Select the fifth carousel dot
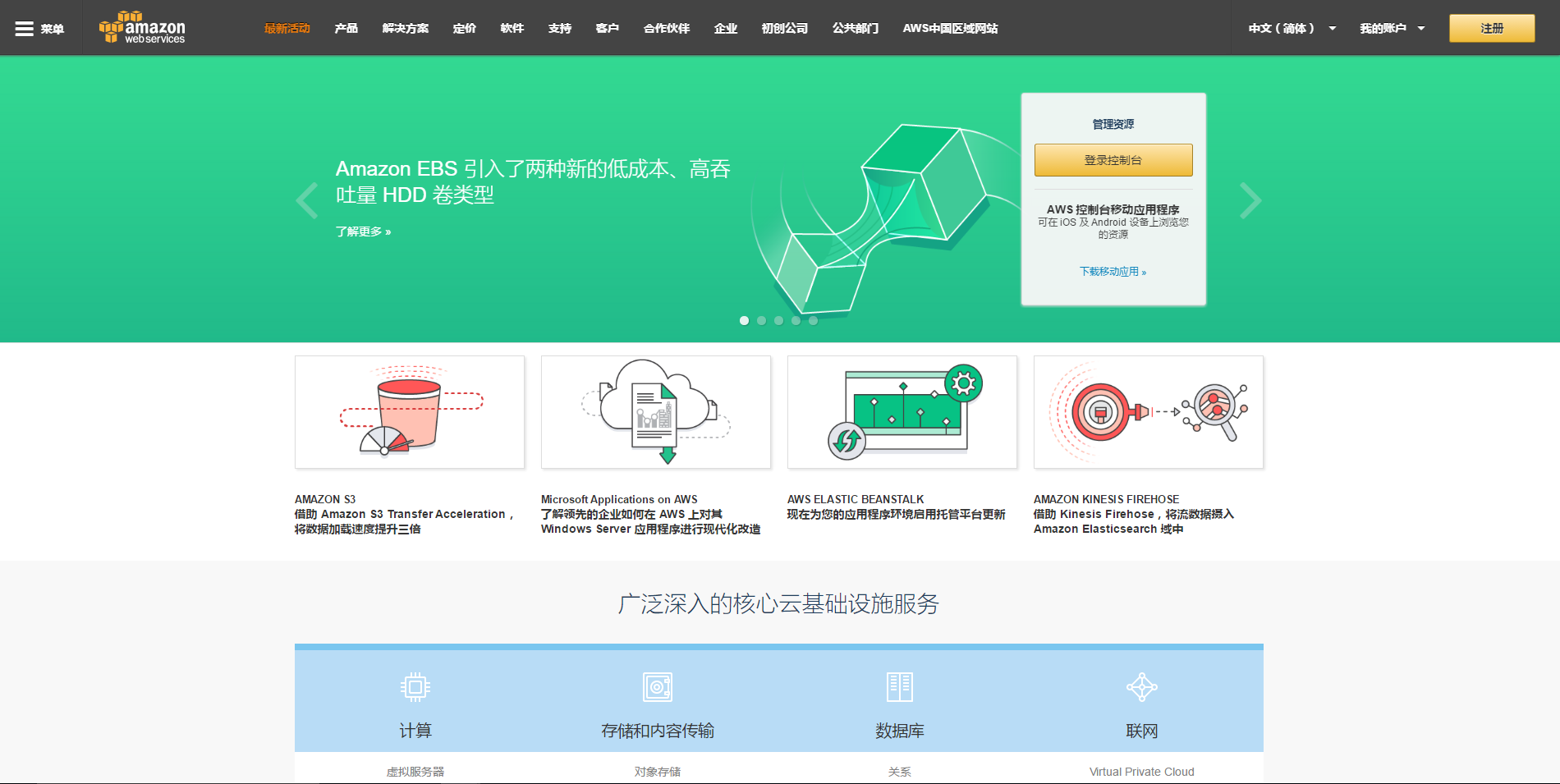Screen dimensions: 1560x784 (813, 321)
